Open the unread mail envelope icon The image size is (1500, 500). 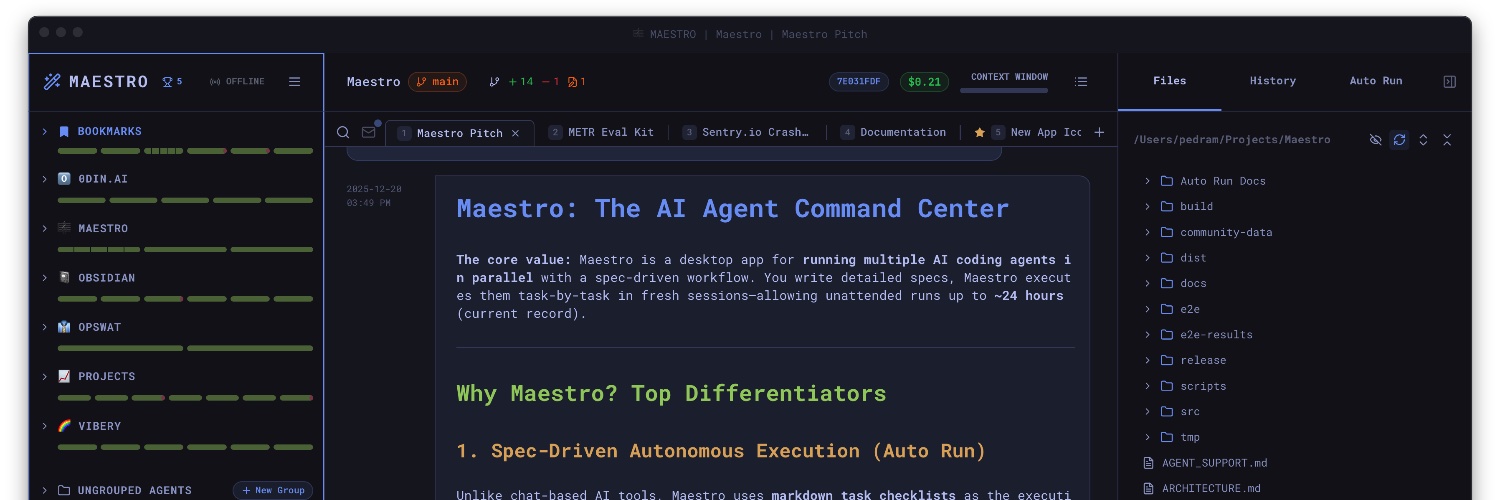pyautogui.click(x=369, y=132)
